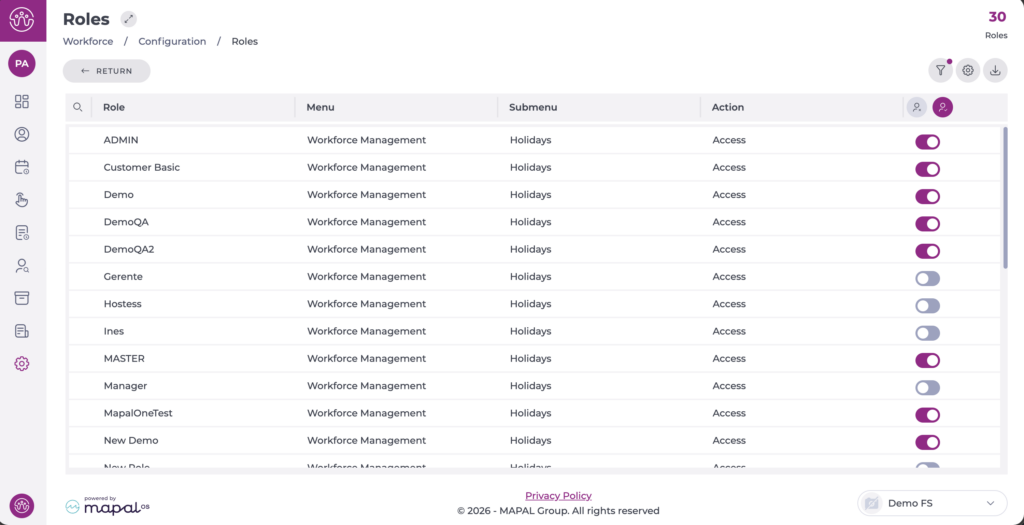
Task: Click the settings gear in left sidebar
Action: point(22,364)
